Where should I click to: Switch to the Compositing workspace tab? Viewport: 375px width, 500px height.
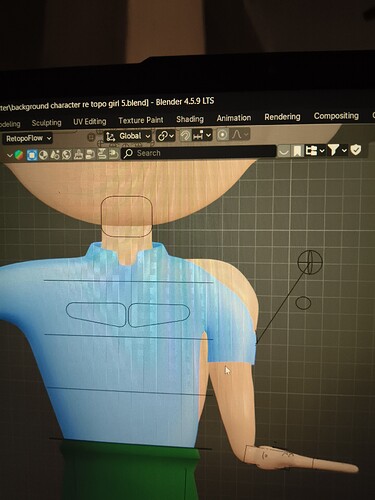pyautogui.click(x=336, y=116)
